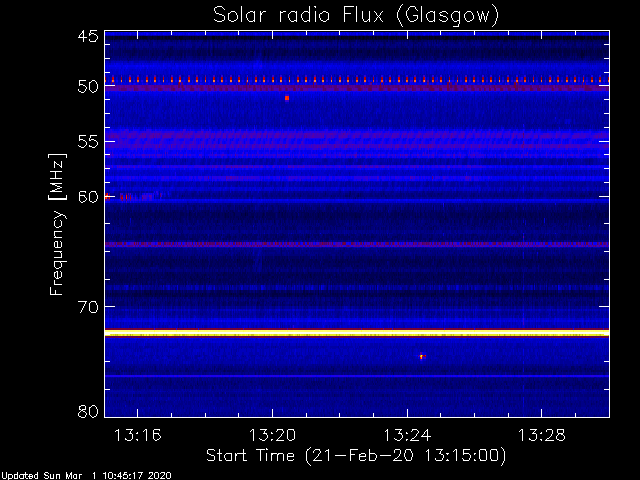This screenshot has height=480, width=640.
Task: Click the 13:28 time tick label
Action: (542, 435)
